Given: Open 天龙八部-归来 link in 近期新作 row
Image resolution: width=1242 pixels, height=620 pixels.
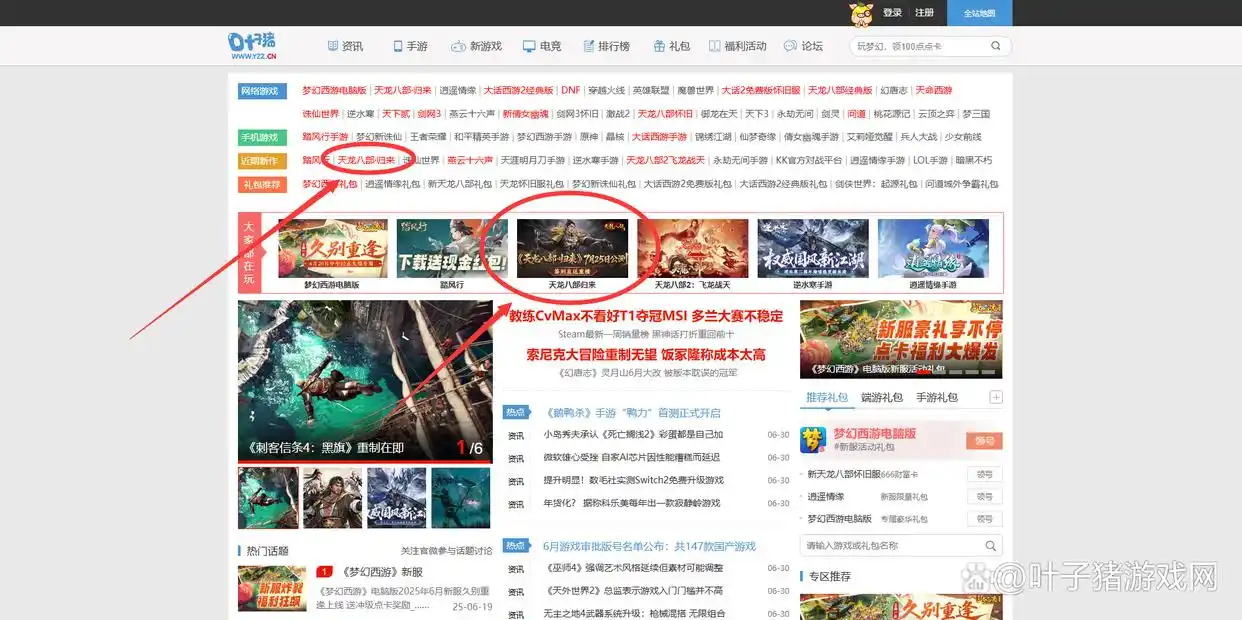Looking at the screenshot, I should pos(365,160).
